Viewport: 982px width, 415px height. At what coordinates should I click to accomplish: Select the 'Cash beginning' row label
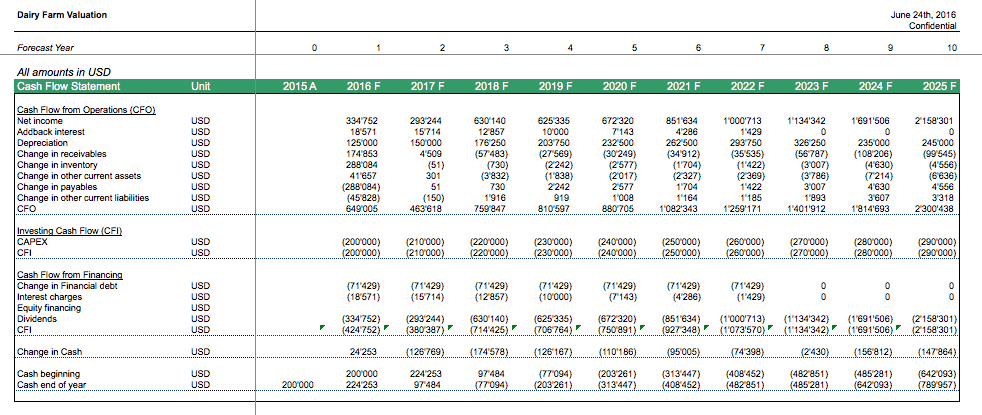pyautogui.click(x=48, y=374)
